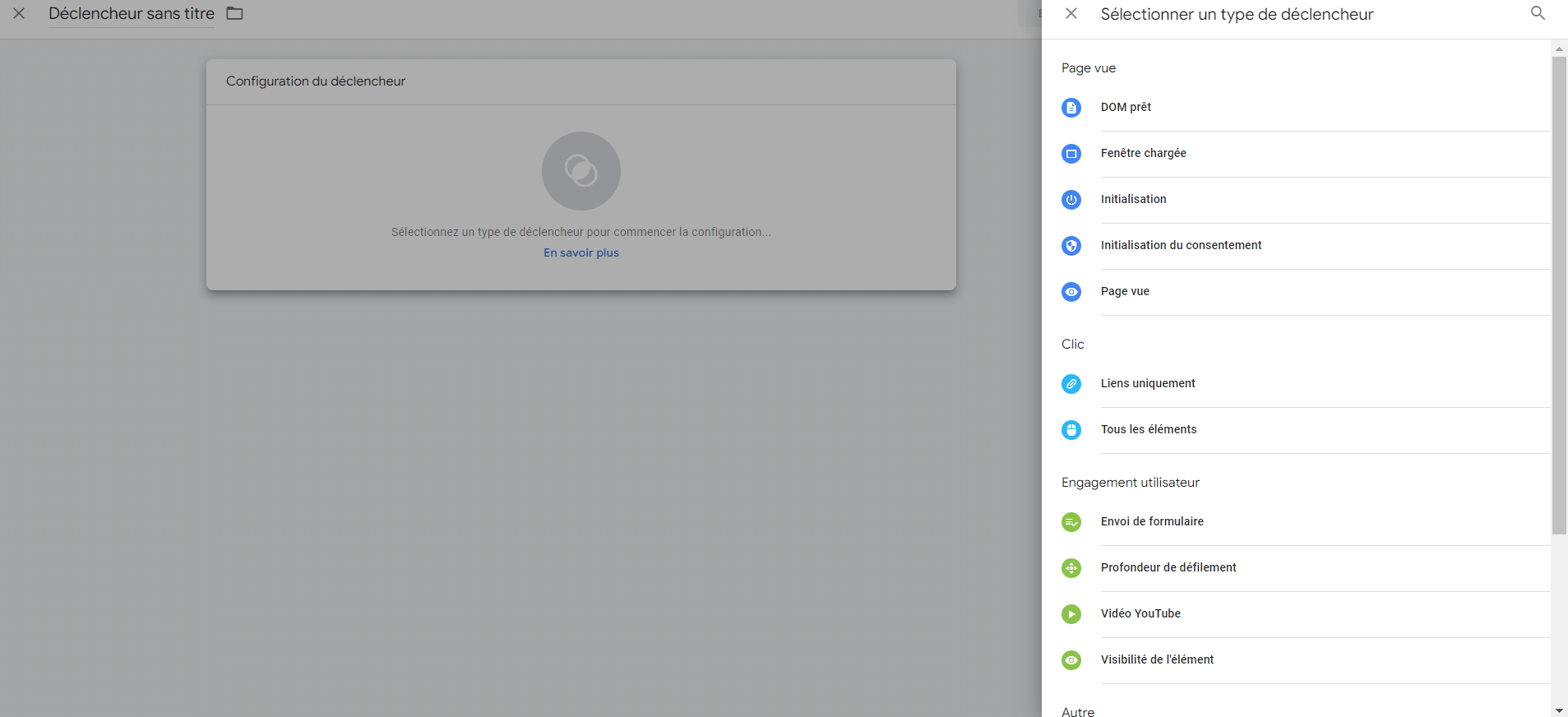
Task: Close the untitled trigger editor
Action: tap(19, 13)
